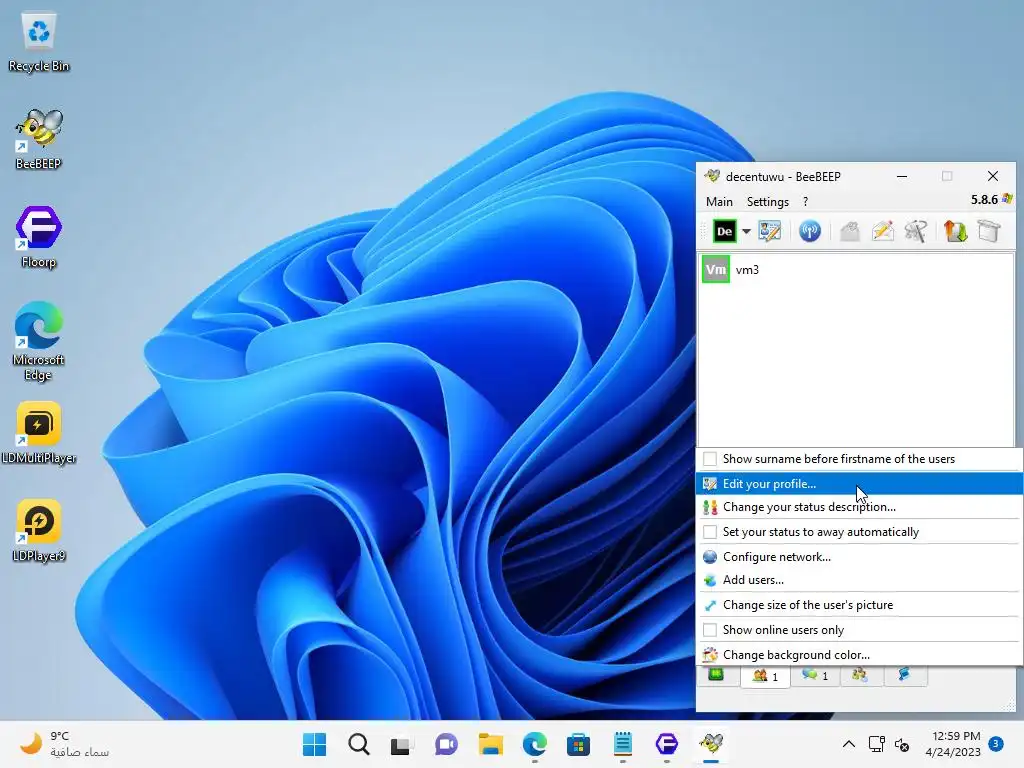Click the network monitor icon in system tray
The width and height of the screenshot is (1024, 768).
coord(876,744)
